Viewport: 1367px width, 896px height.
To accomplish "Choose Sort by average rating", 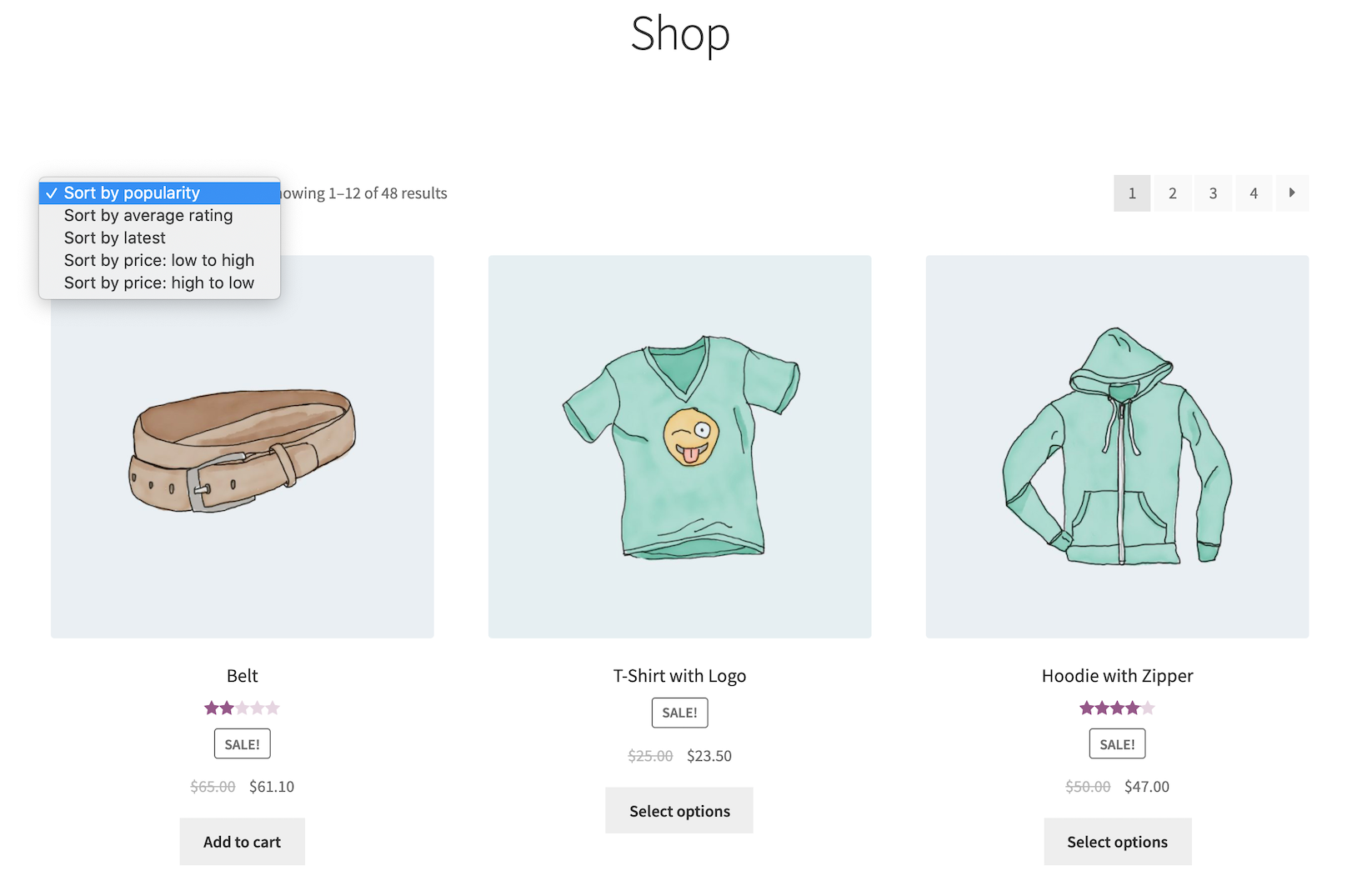I will (148, 216).
